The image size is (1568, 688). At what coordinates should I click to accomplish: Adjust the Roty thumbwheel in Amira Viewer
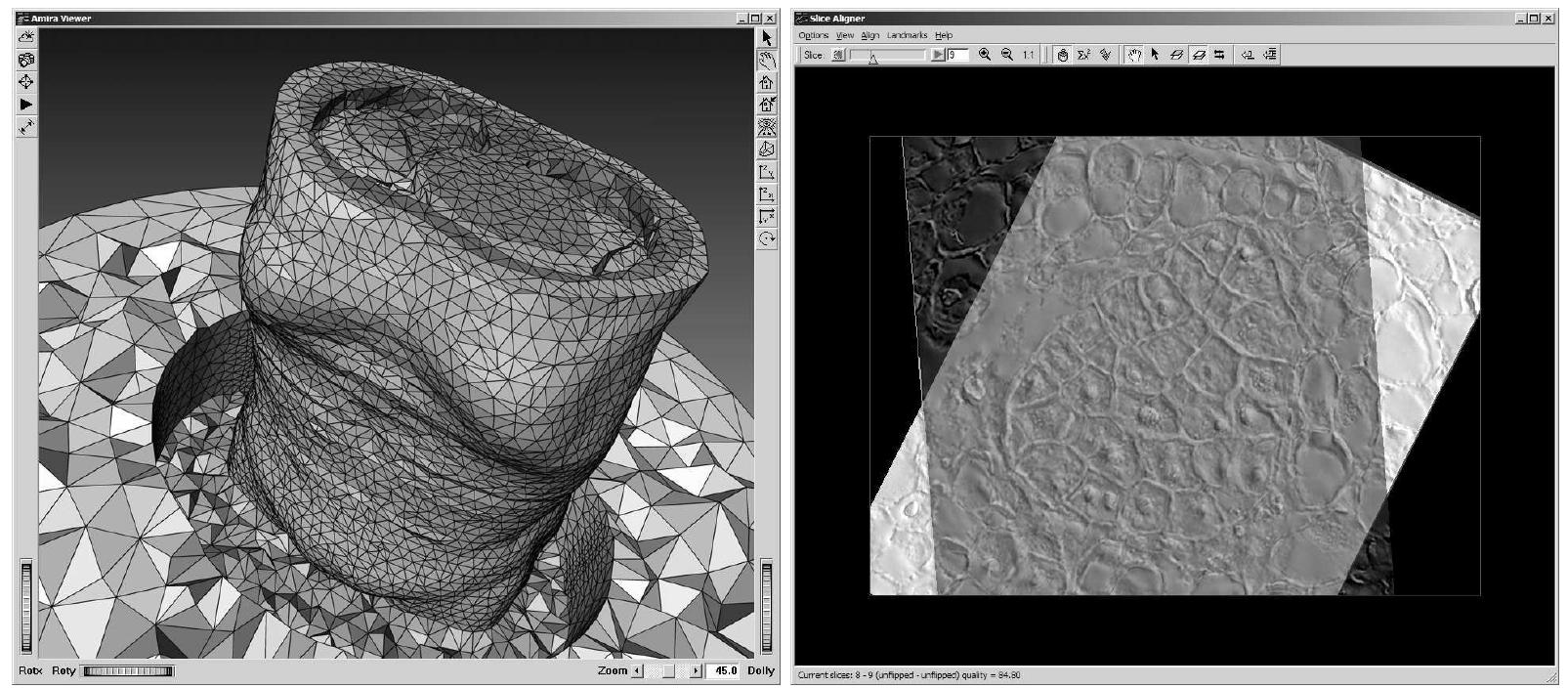128,671
